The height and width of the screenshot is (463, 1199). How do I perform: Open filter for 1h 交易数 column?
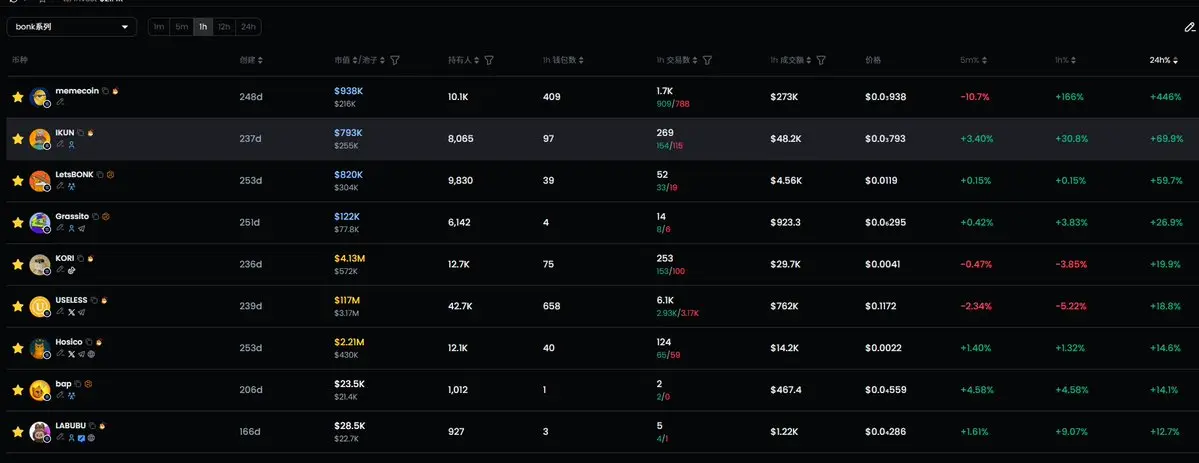click(707, 60)
